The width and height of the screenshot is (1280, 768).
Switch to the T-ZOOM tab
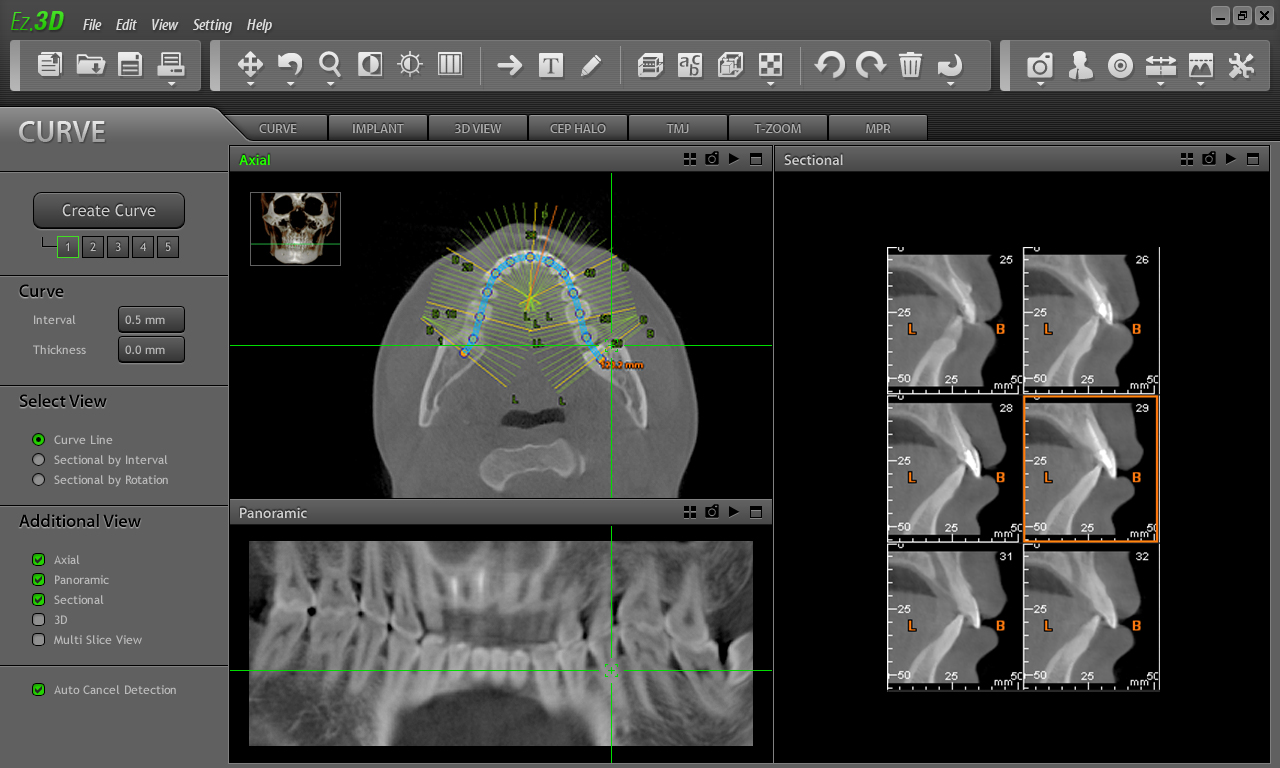tap(778, 128)
